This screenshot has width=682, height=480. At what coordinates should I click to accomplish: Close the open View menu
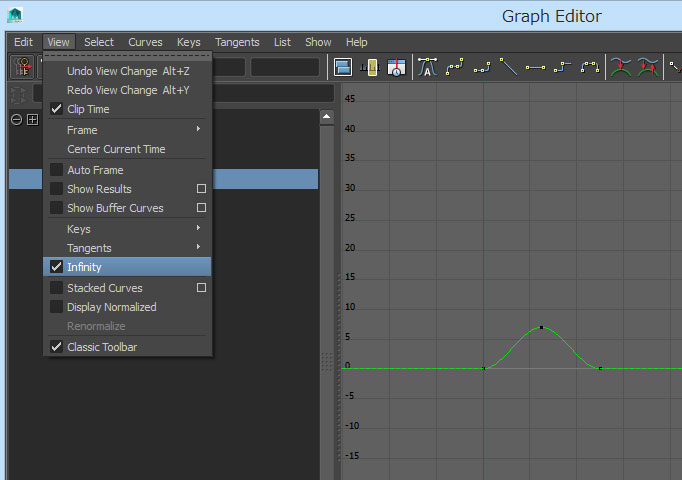point(58,42)
